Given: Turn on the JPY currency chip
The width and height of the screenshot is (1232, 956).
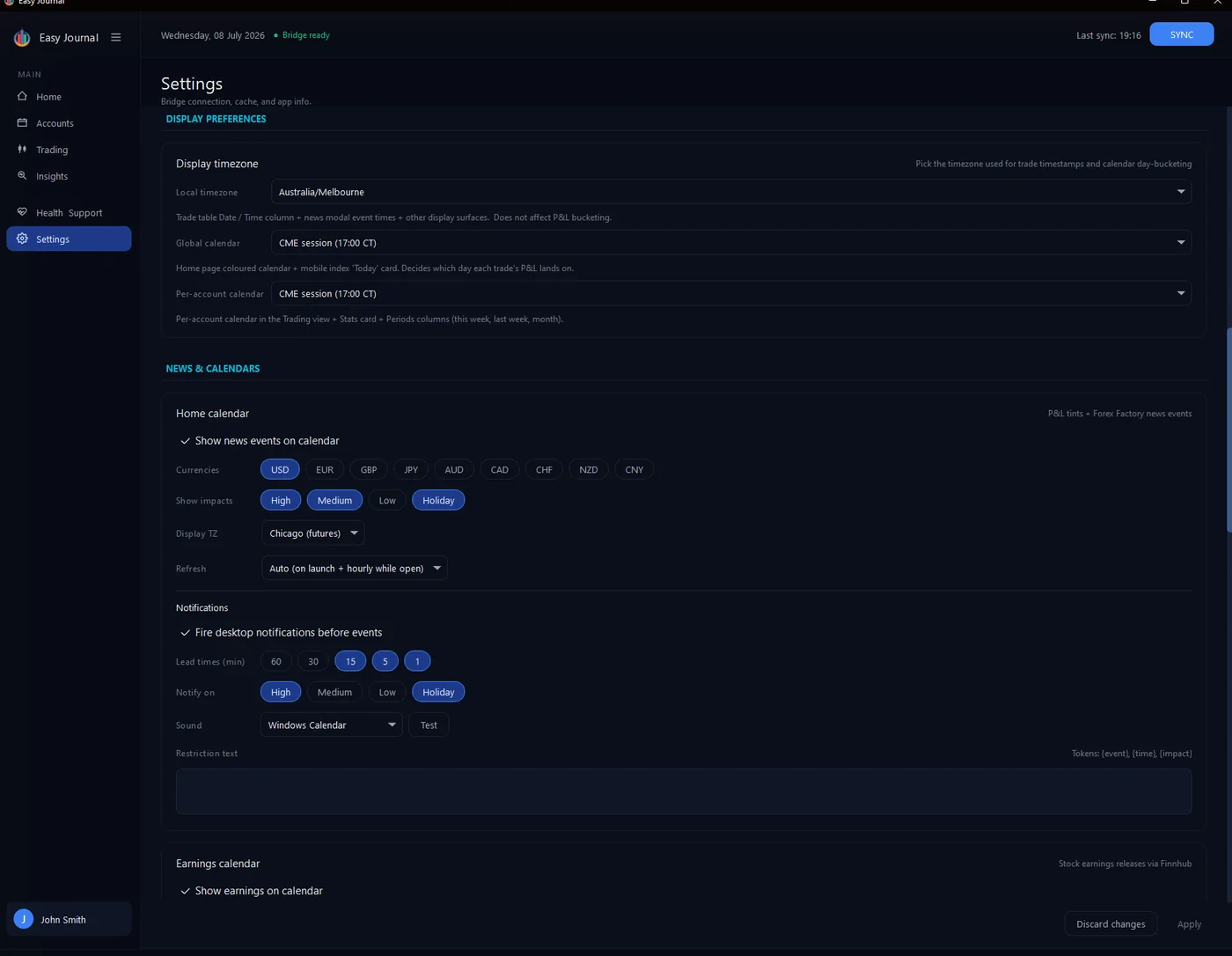Looking at the screenshot, I should point(411,469).
